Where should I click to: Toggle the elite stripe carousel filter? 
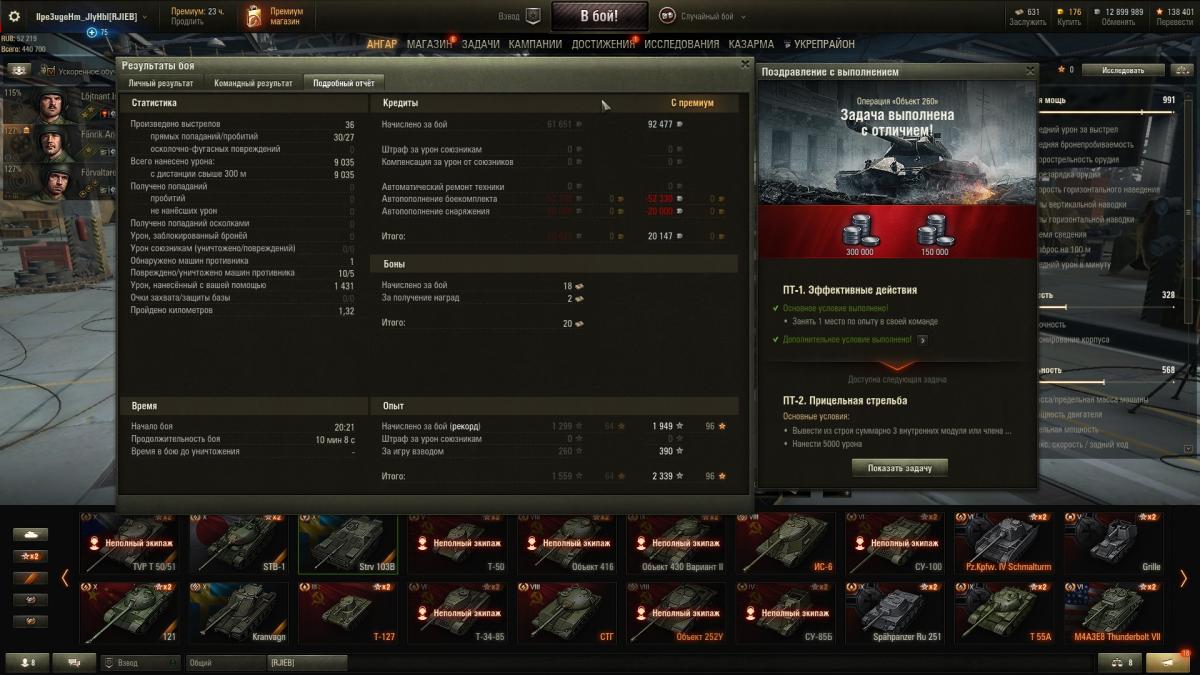tap(30, 578)
